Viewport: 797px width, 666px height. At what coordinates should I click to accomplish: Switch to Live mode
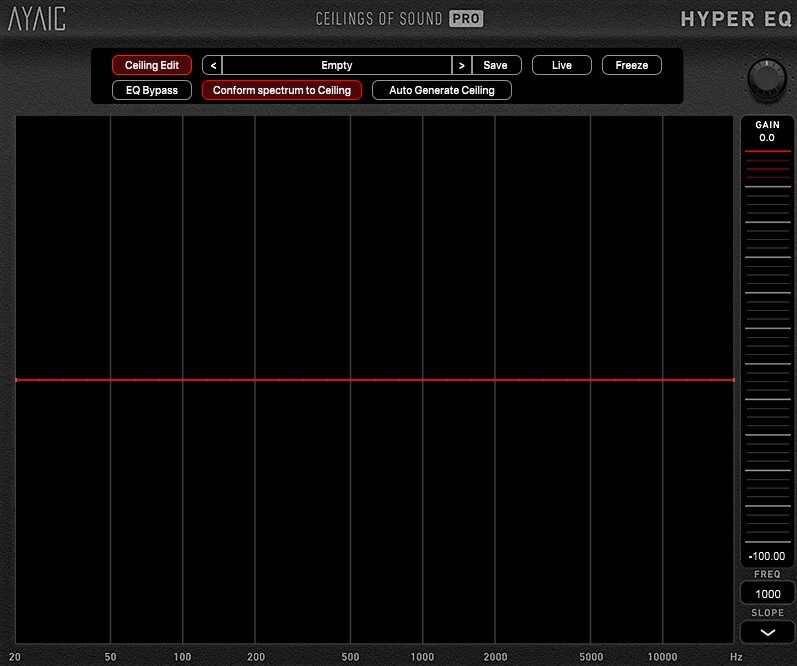click(562, 65)
